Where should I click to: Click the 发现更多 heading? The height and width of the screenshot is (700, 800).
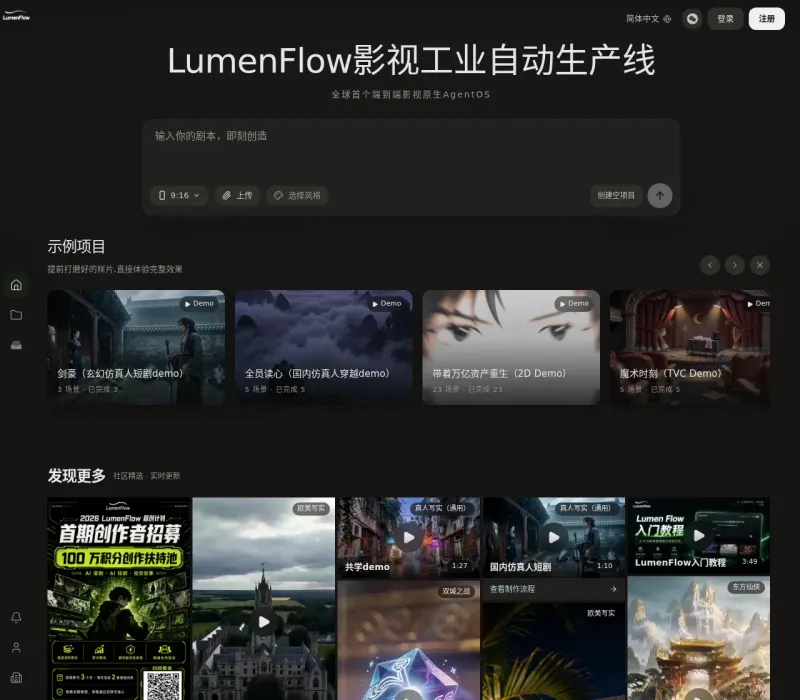(77, 476)
